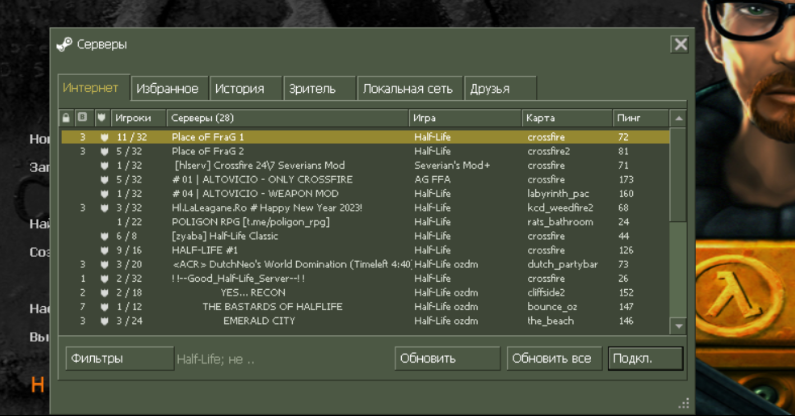The image size is (795, 416).
Task: Select EMERALD CITY server
Action: tap(365, 321)
